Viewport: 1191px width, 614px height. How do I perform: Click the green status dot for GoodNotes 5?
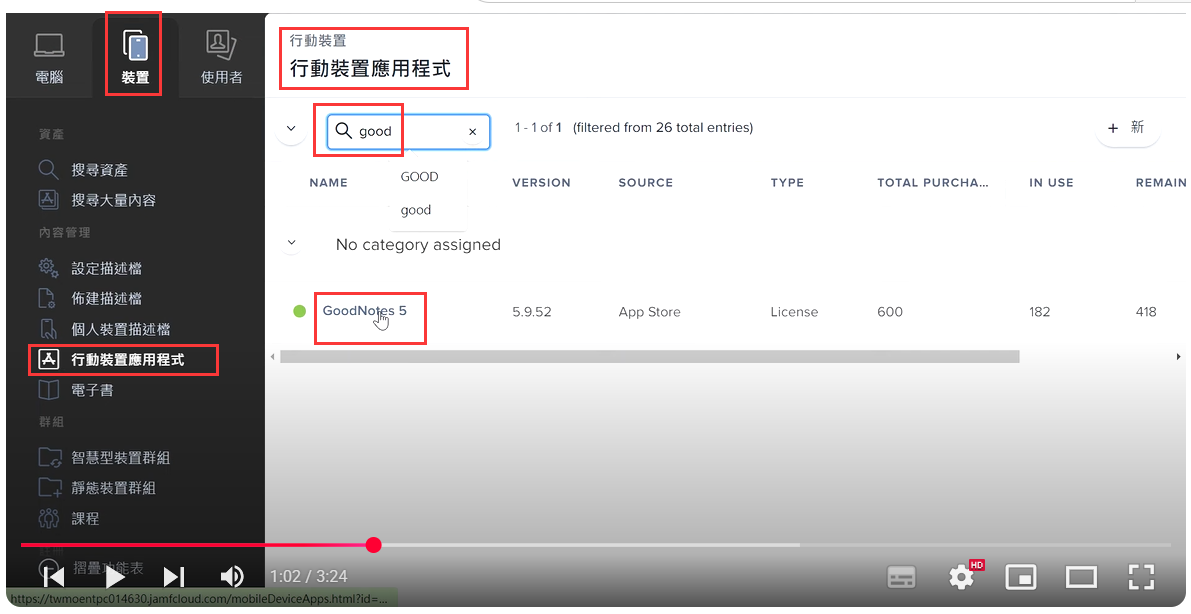tap(299, 311)
